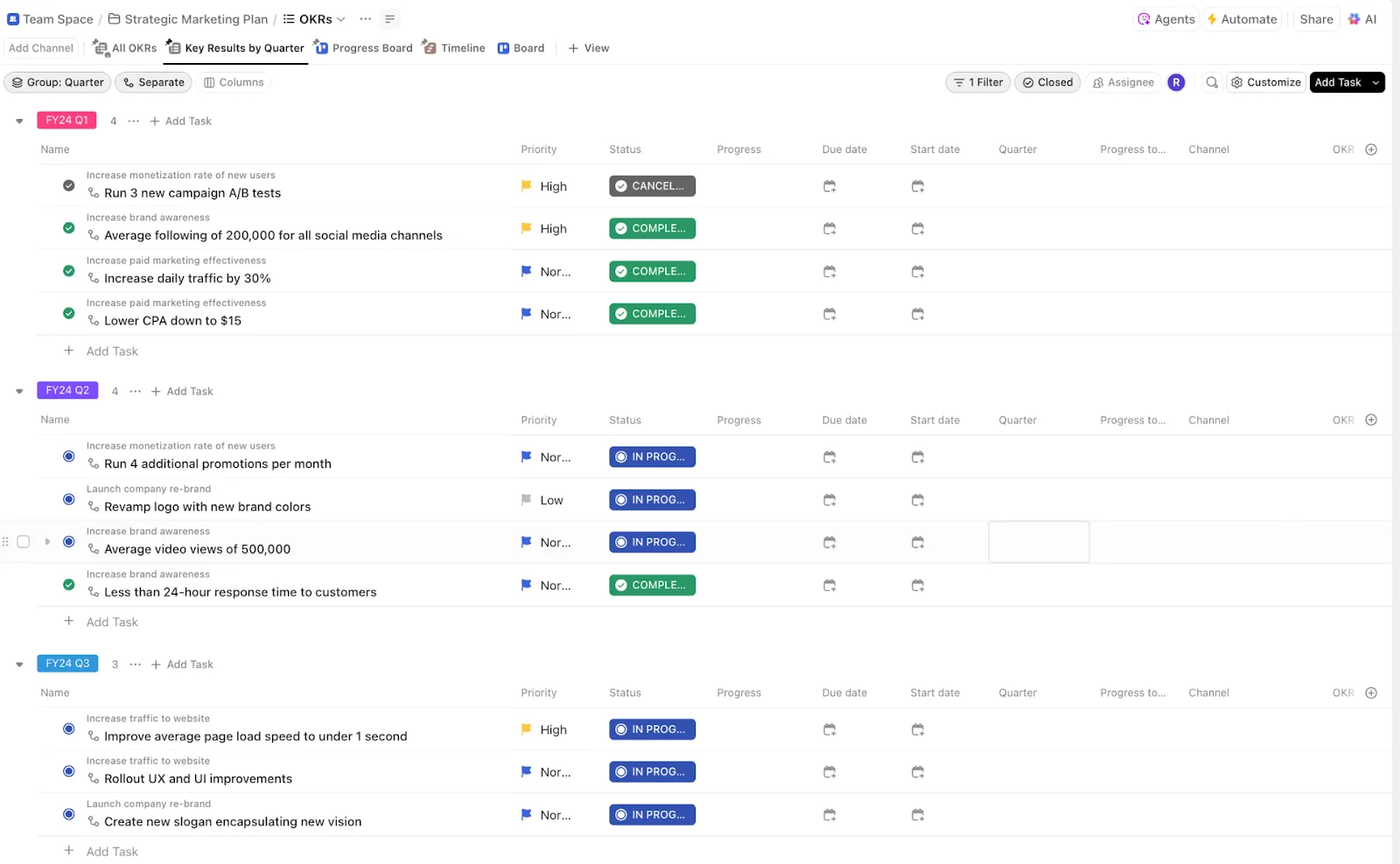Click the Customize button
This screenshot has height=864, width=1400.
pos(1265,82)
